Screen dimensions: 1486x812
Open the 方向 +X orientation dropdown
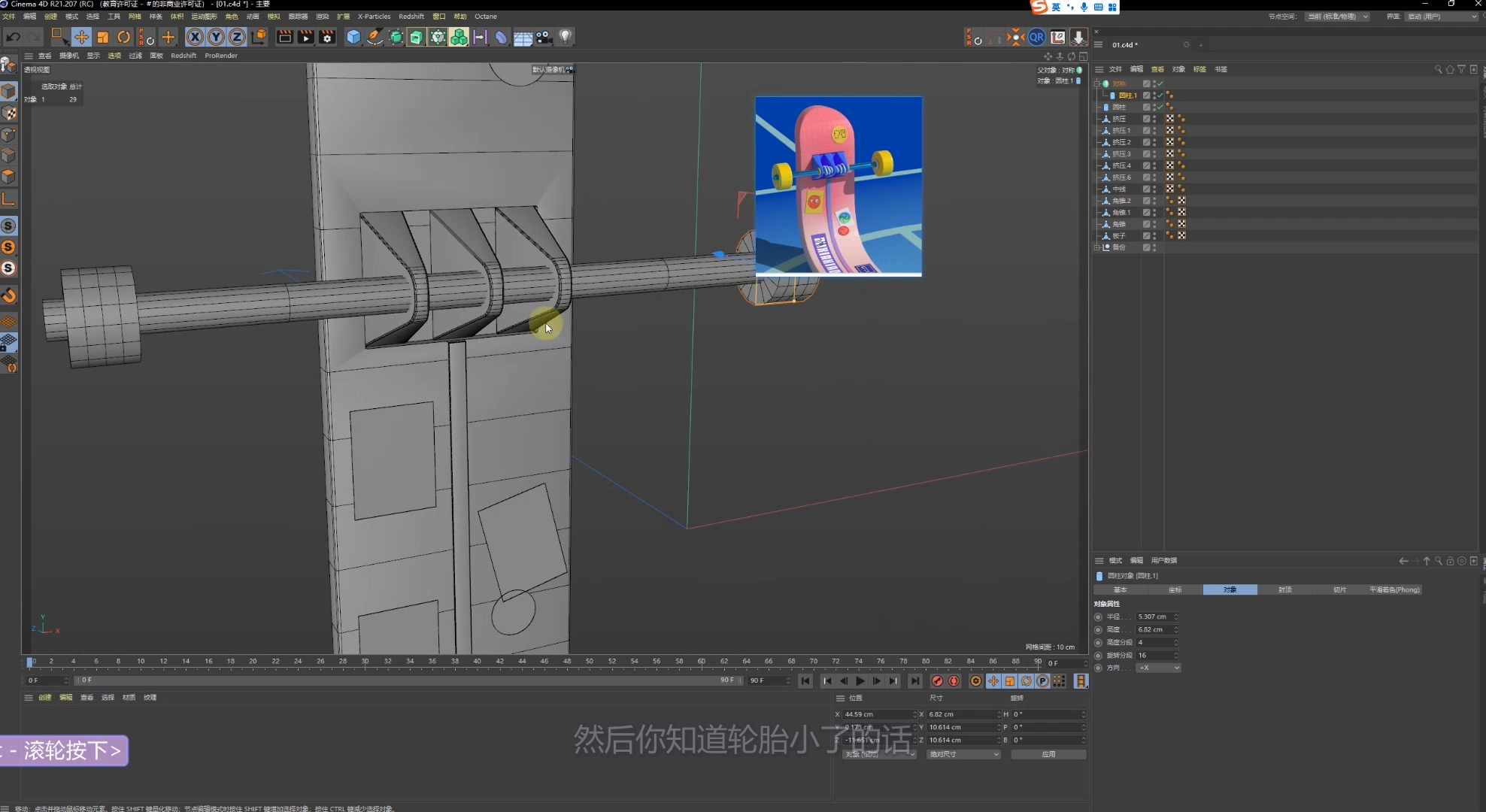coord(1158,668)
